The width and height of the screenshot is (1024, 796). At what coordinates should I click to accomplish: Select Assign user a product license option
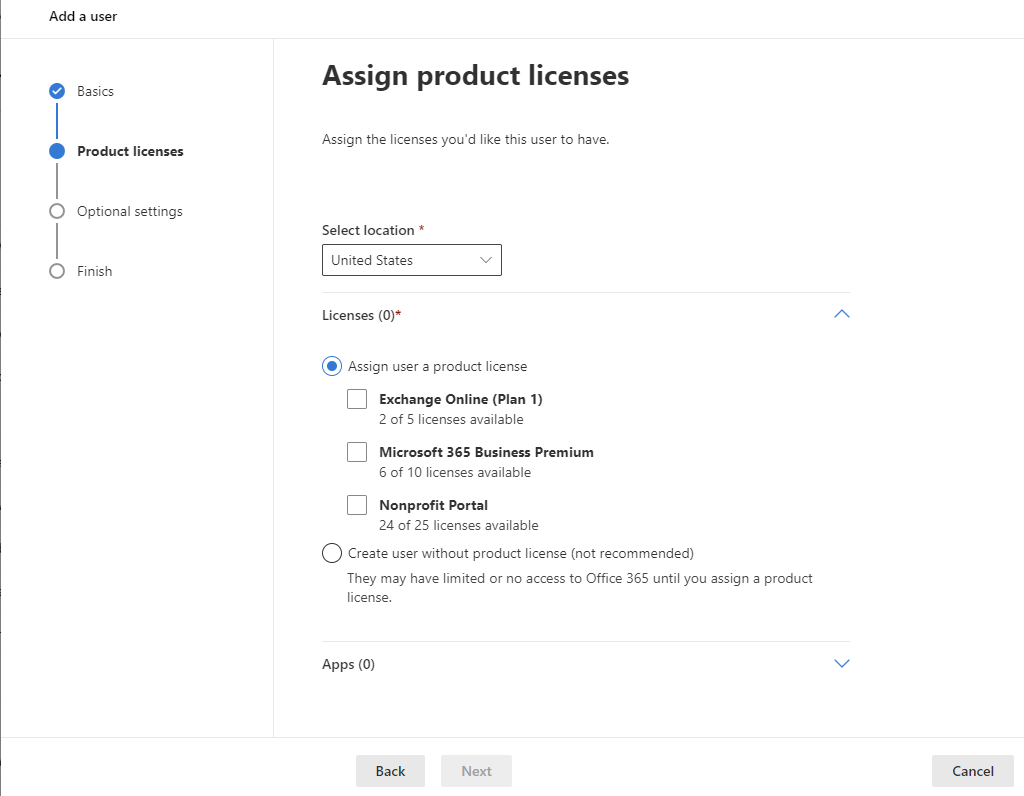click(x=332, y=366)
